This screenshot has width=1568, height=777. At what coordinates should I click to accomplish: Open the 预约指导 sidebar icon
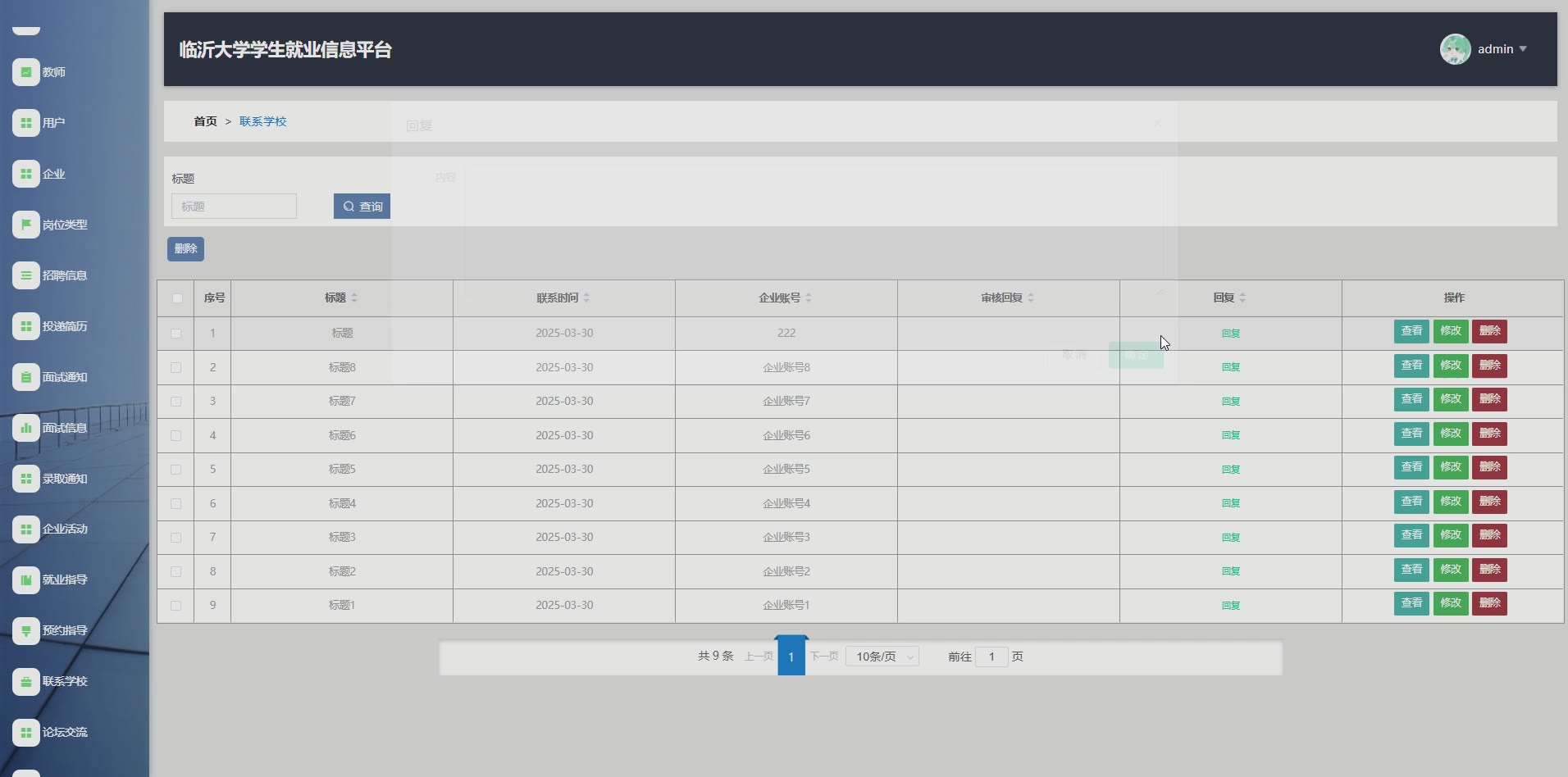tap(26, 630)
